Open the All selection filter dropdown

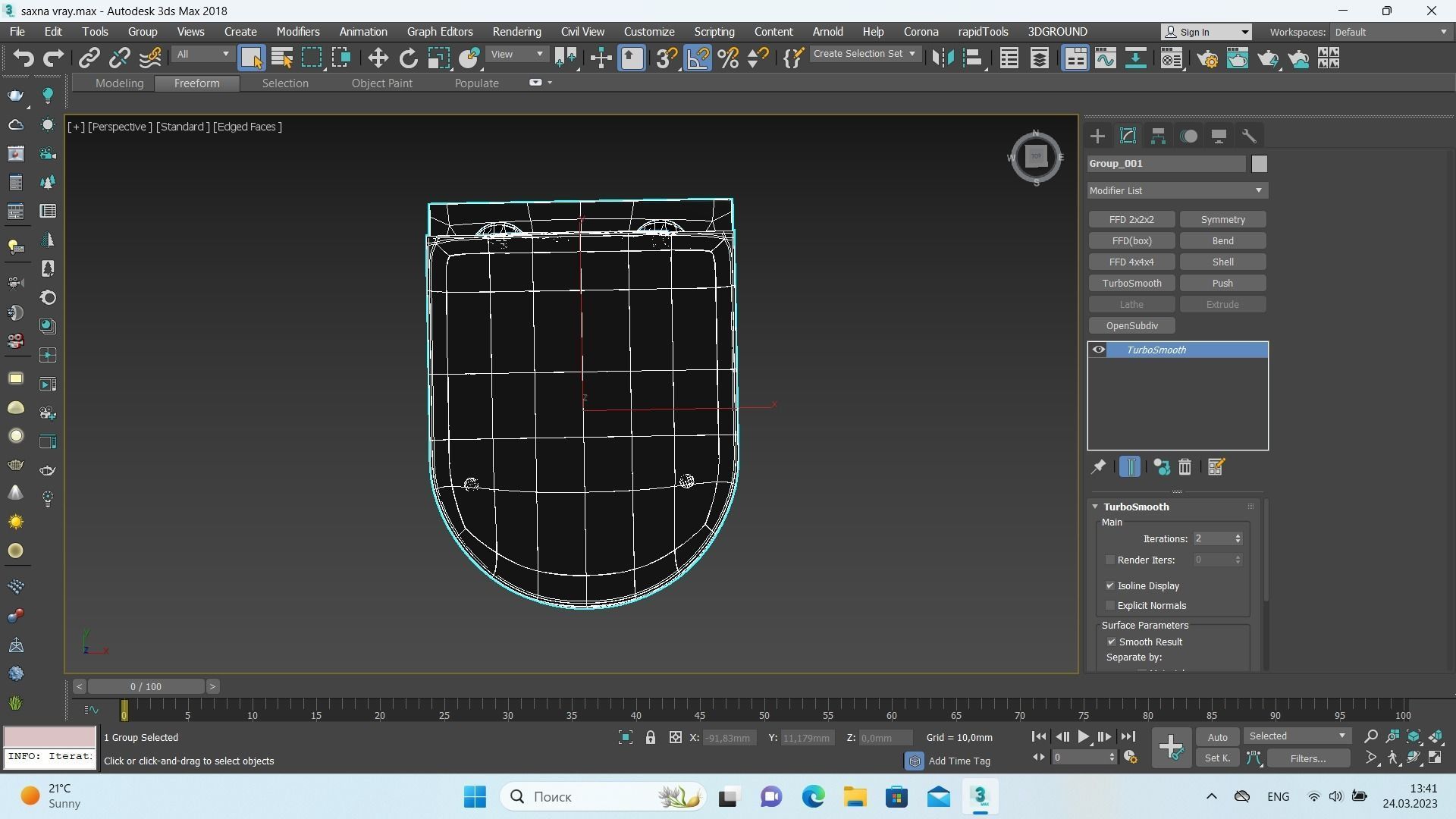coord(202,55)
